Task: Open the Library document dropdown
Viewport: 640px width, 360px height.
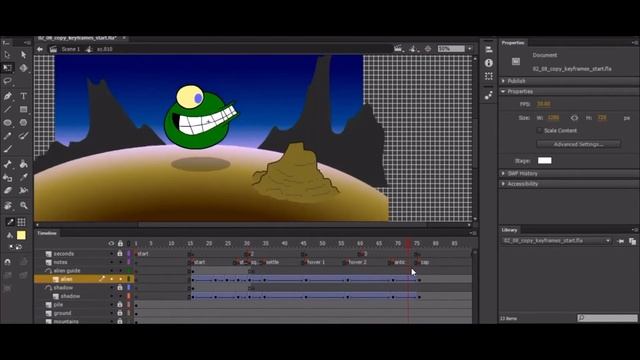Action: 608,241
